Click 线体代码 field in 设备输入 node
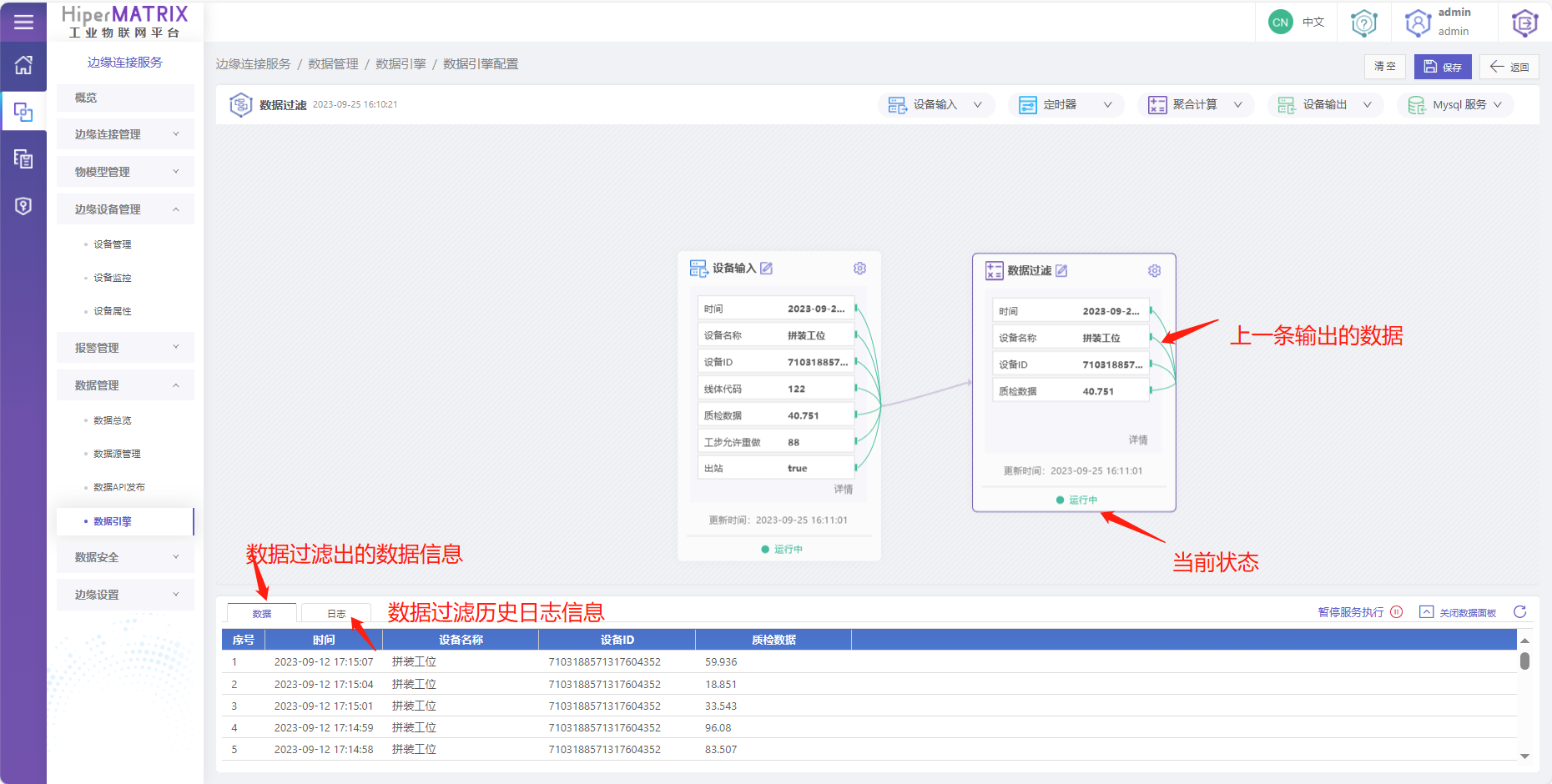 coord(776,389)
